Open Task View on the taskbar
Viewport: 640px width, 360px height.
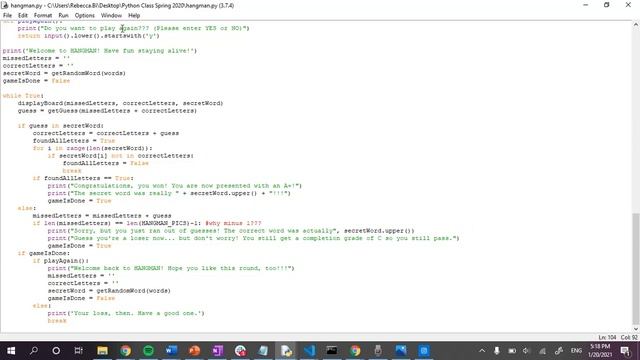pyautogui.click(x=78, y=351)
